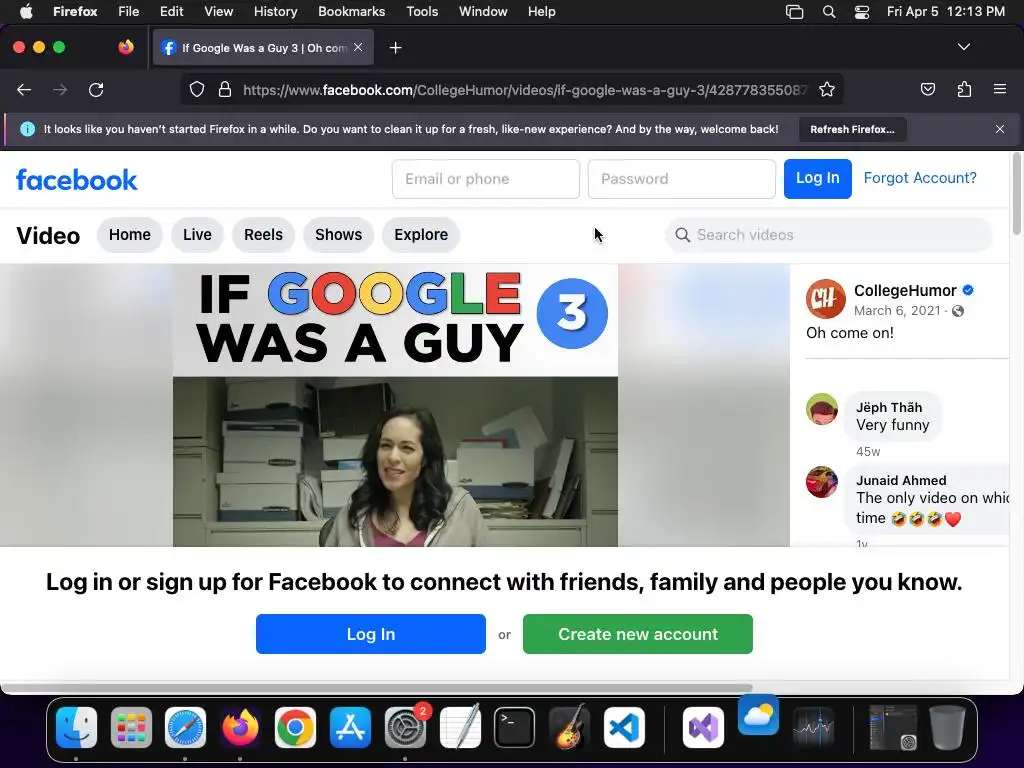
Task: Click the public globe audience icon
Action: (x=958, y=311)
